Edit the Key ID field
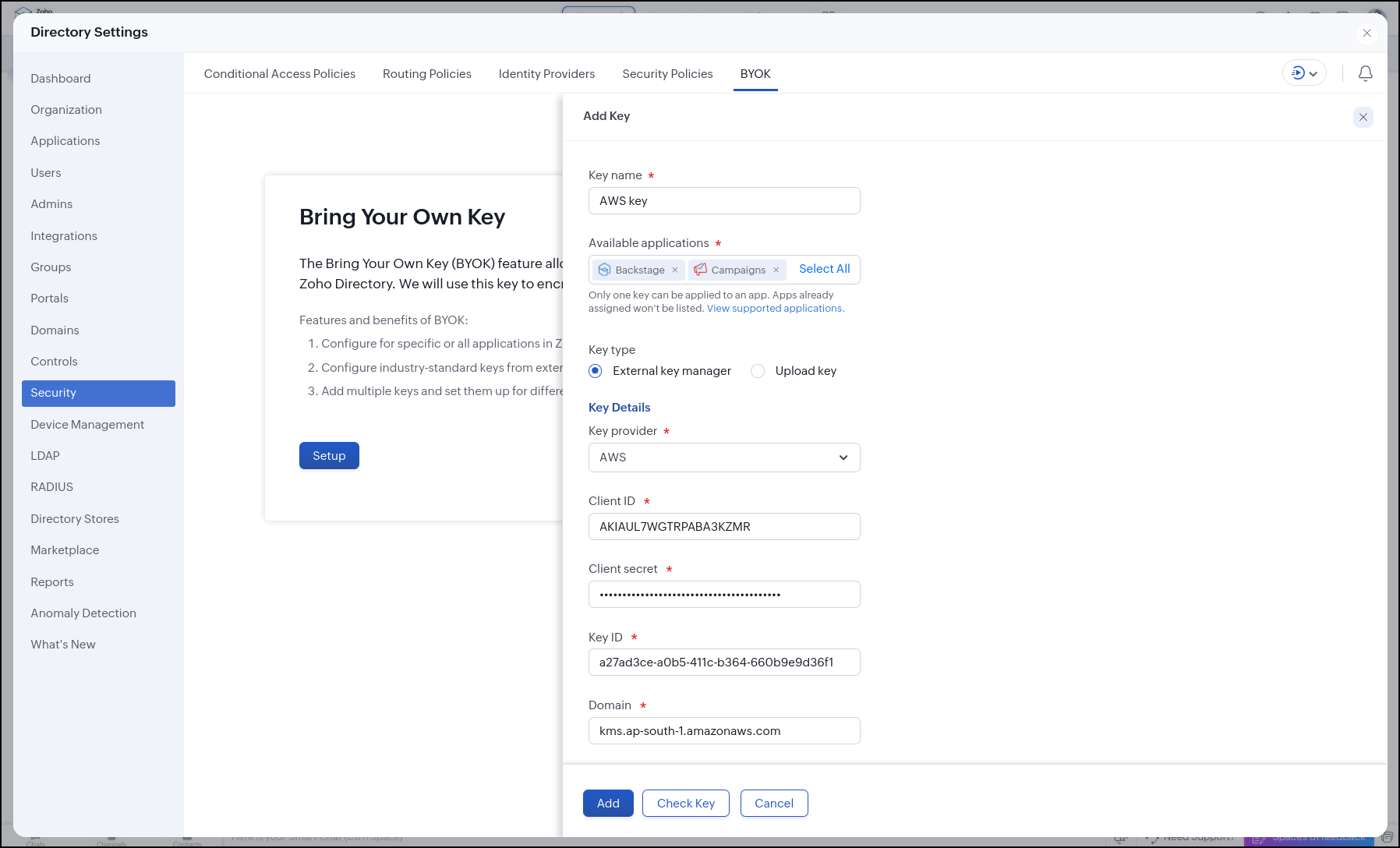The width and height of the screenshot is (1400, 848). pos(724,662)
